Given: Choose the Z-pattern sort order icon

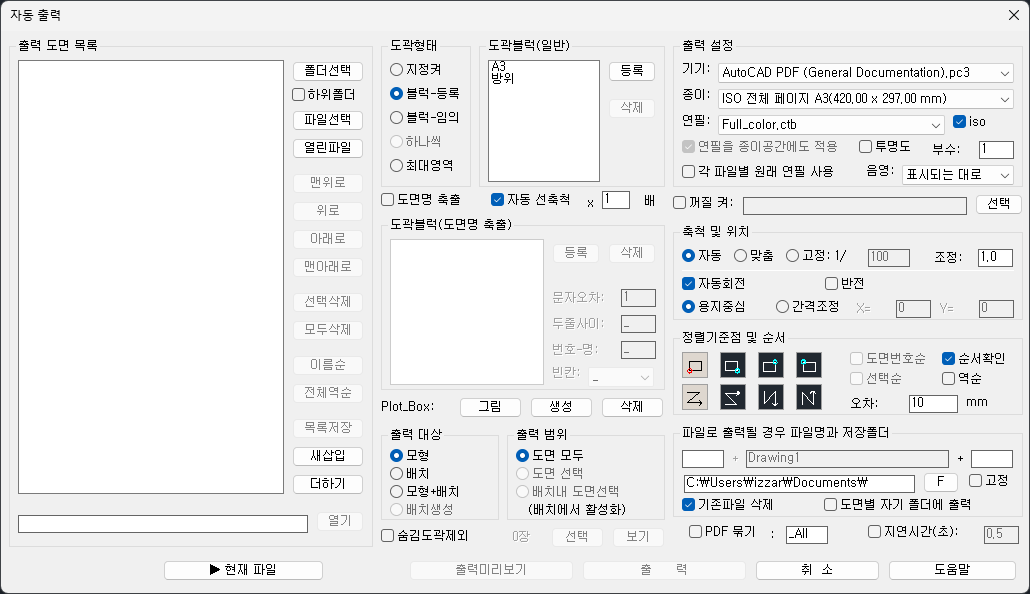Looking at the screenshot, I should point(694,397).
